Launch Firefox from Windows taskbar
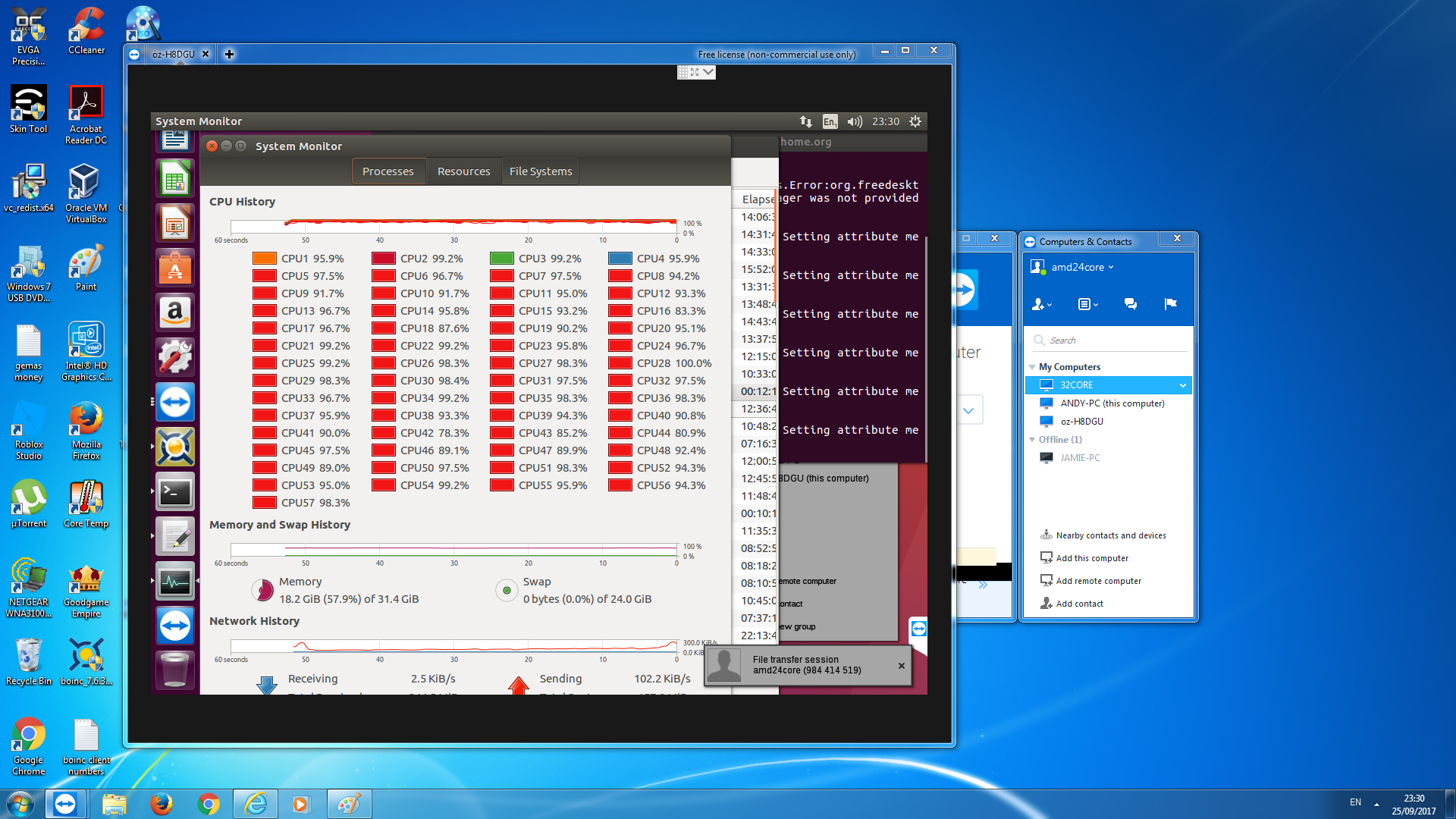 pyautogui.click(x=161, y=804)
